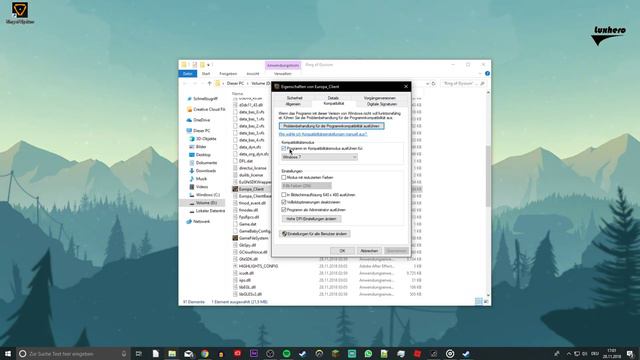Open the 8-Bit-Farben dropdown
Screen dimensions: 640x360
pyautogui.click(x=306, y=186)
